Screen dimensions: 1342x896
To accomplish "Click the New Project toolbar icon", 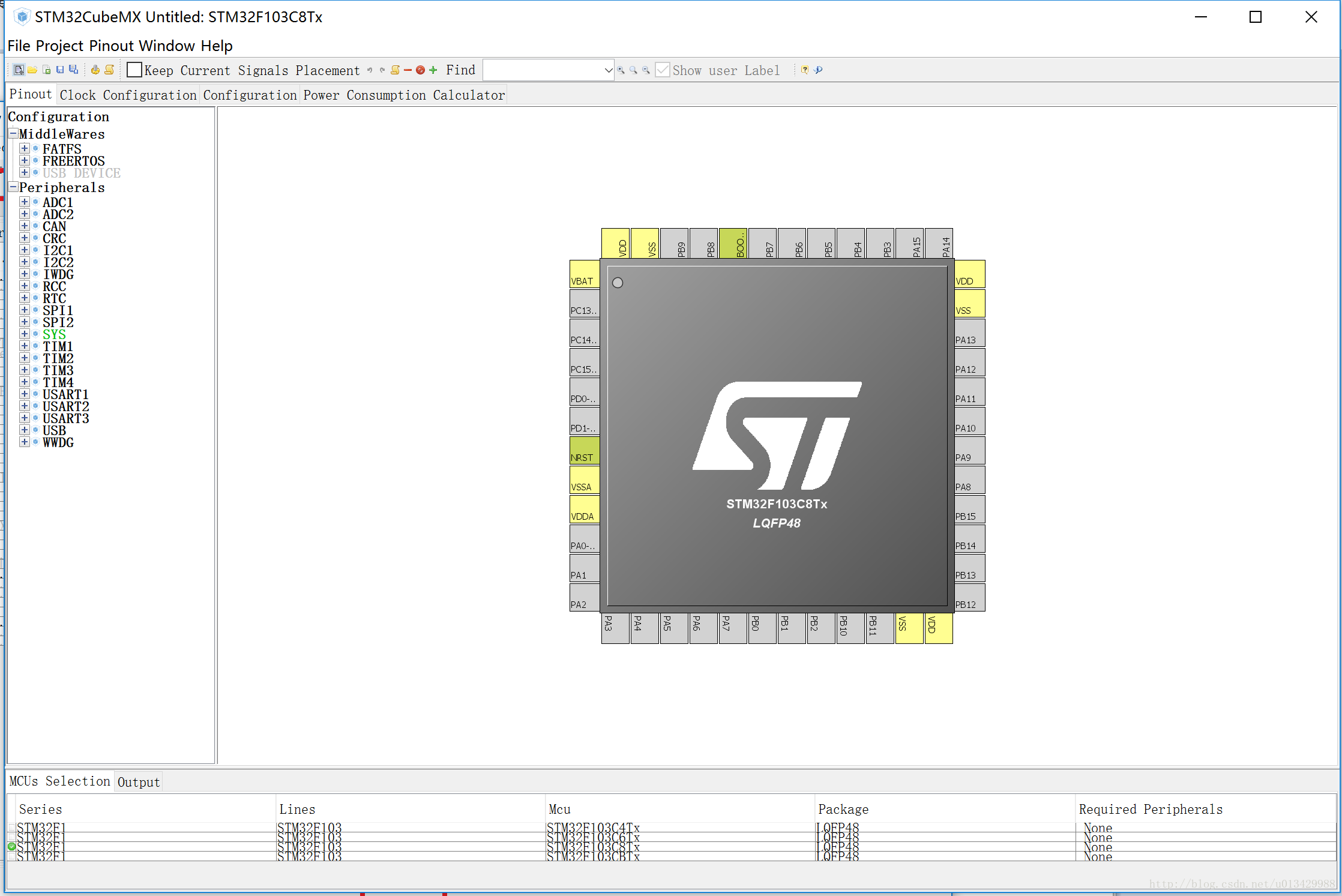I will tap(19, 70).
